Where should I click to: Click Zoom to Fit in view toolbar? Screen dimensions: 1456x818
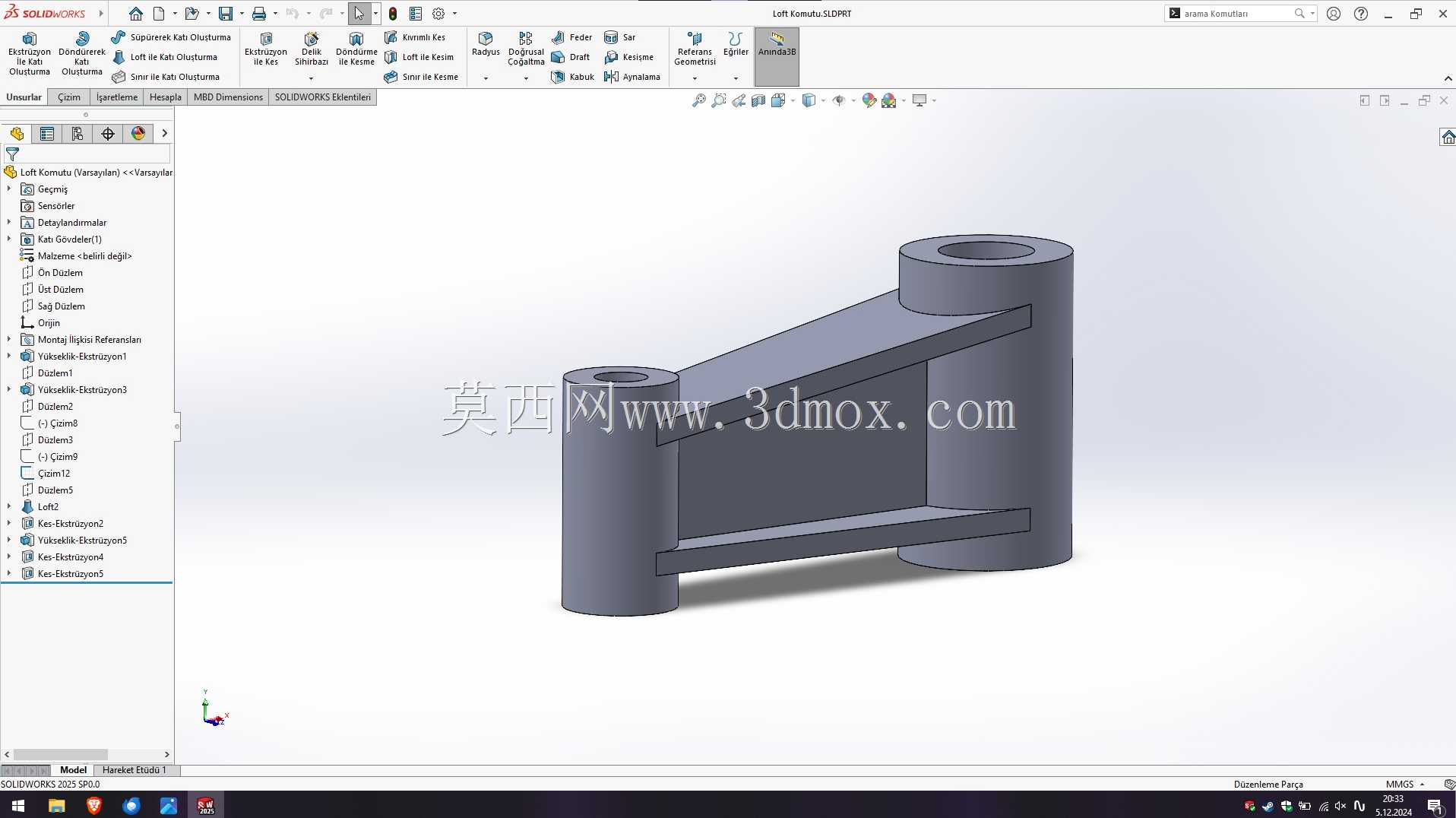click(x=699, y=100)
